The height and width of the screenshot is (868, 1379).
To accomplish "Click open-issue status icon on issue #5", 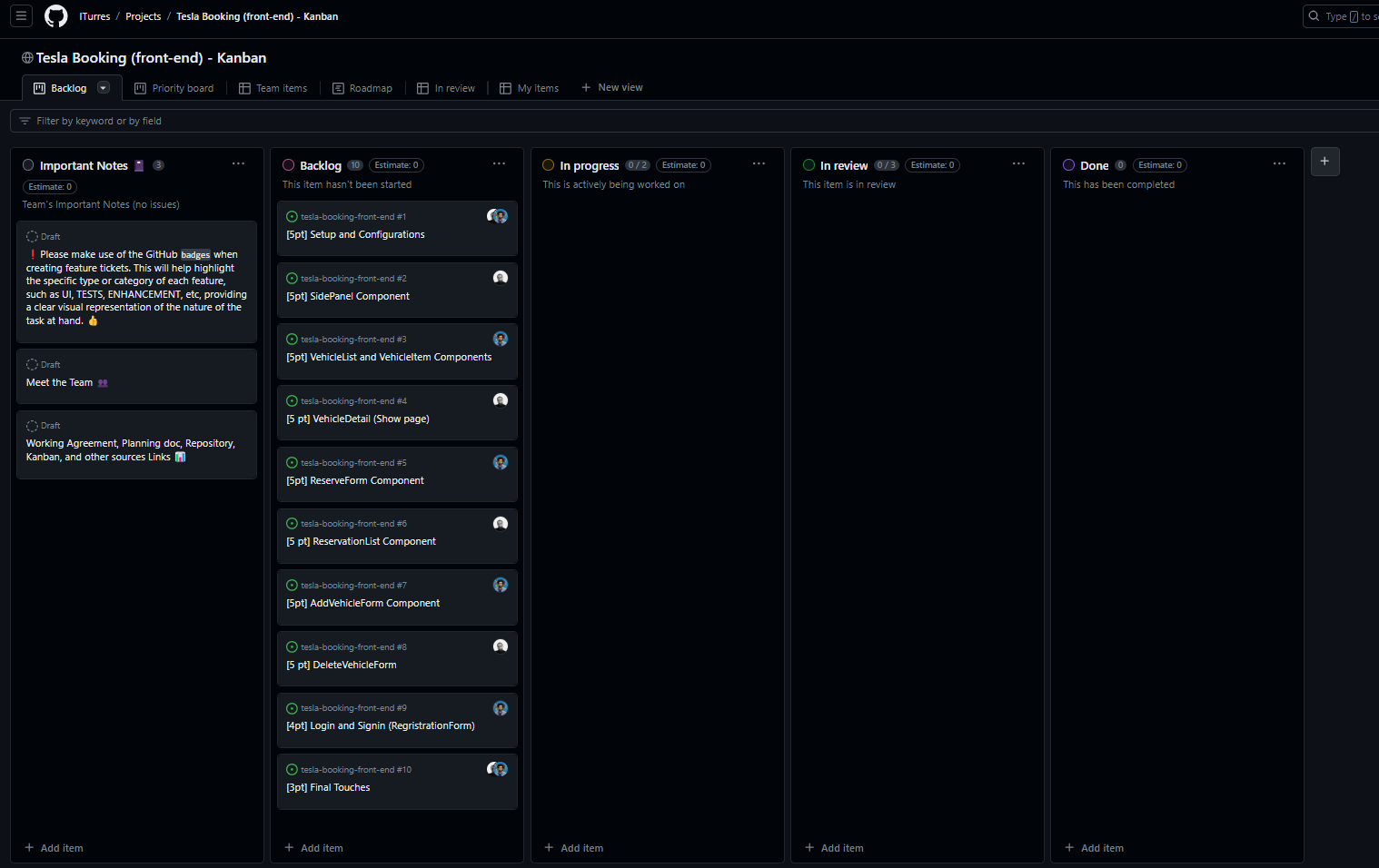I will click(292, 463).
